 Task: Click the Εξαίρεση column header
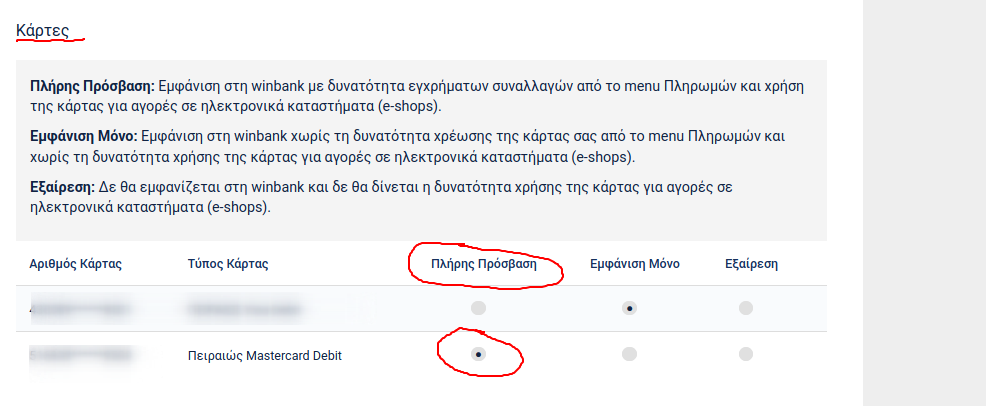coord(751,264)
